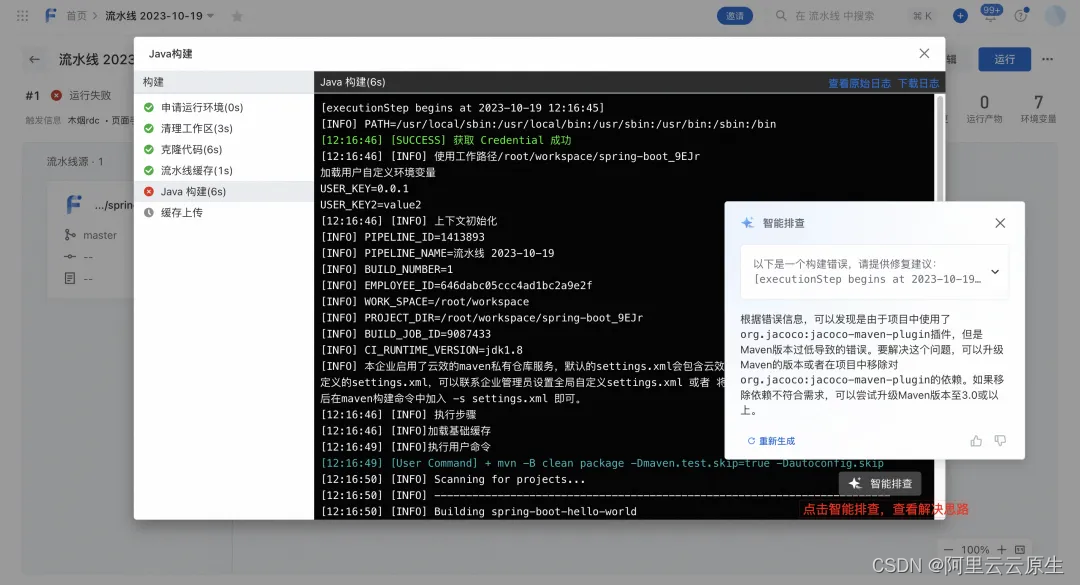
Task: Zoom in with the plus control
Action: [1001, 550]
